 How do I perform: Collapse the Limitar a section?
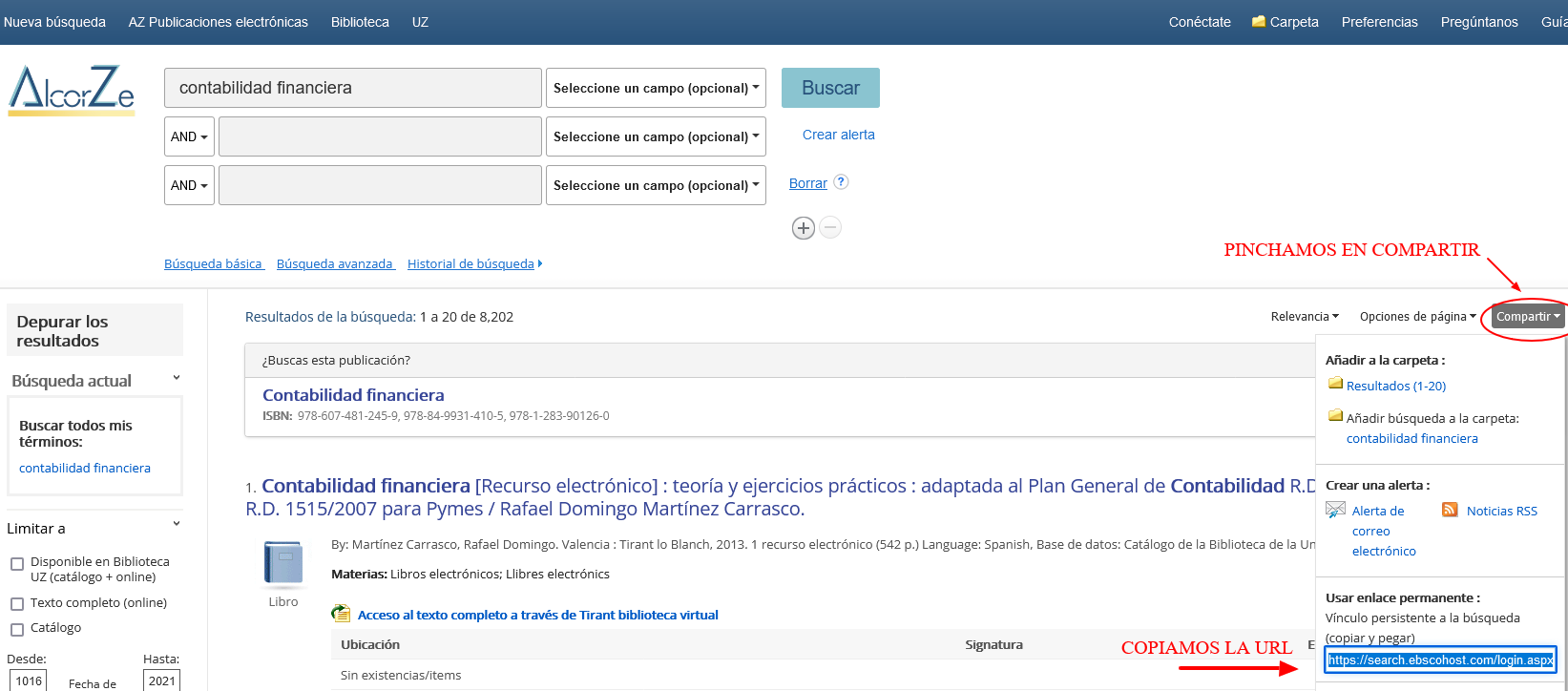point(177,525)
